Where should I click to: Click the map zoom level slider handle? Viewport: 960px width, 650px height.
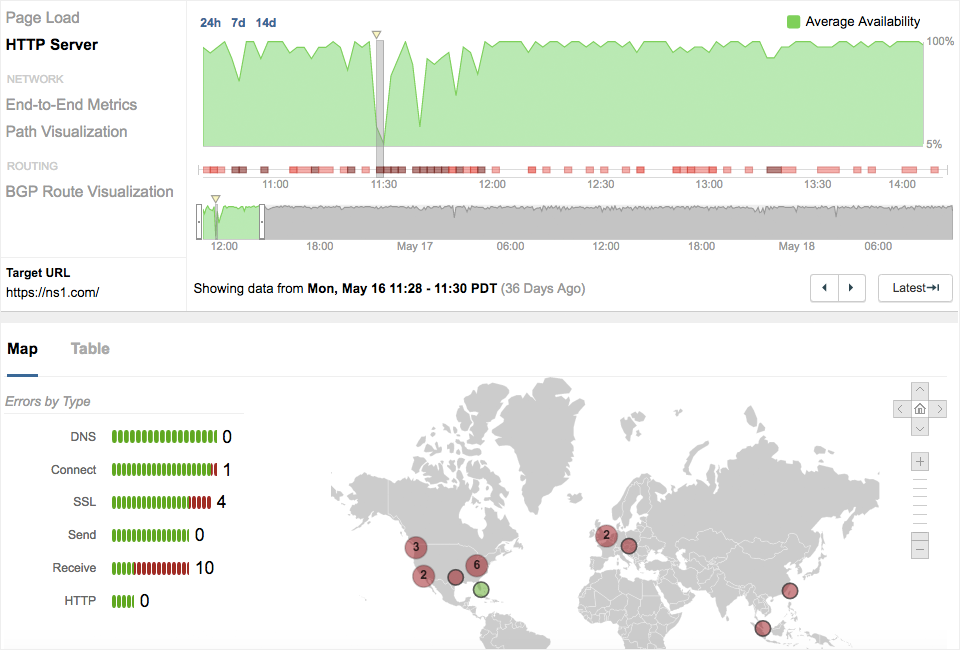click(x=920, y=534)
